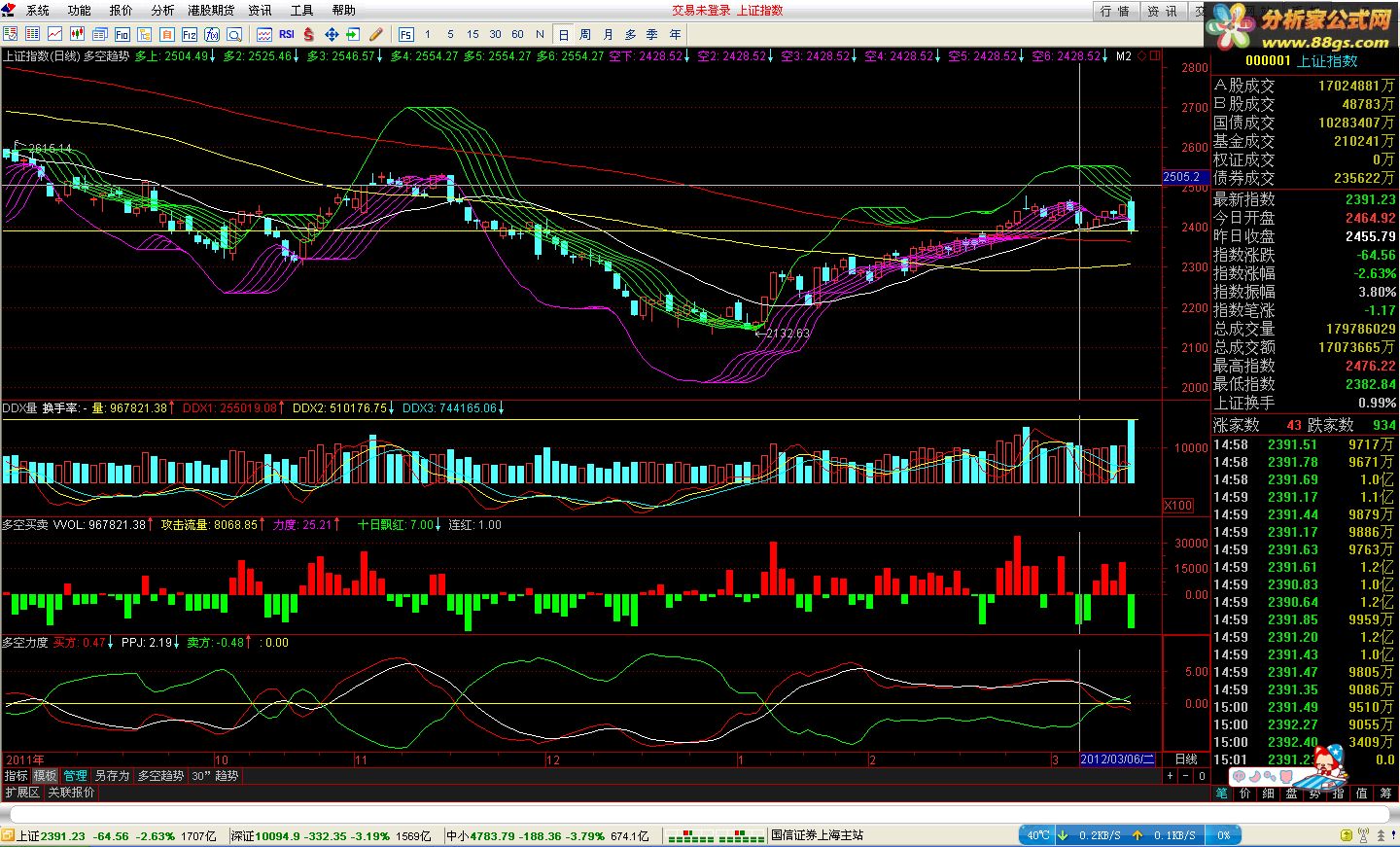Click the 日线 period label
The height and width of the screenshot is (847, 1400).
tap(1186, 759)
